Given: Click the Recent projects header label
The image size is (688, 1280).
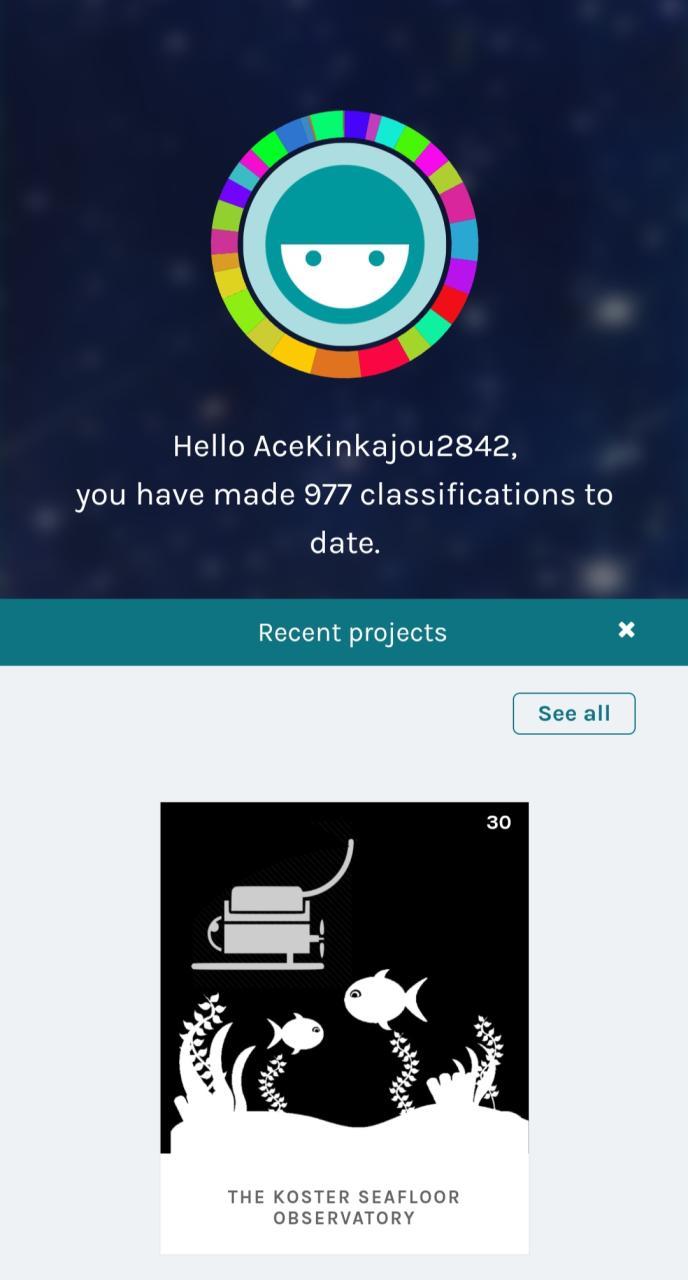Looking at the screenshot, I should (352, 632).
